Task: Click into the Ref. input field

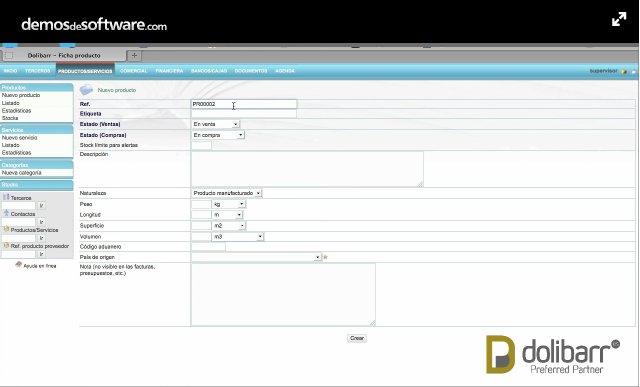Action: (x=244, y=104)
